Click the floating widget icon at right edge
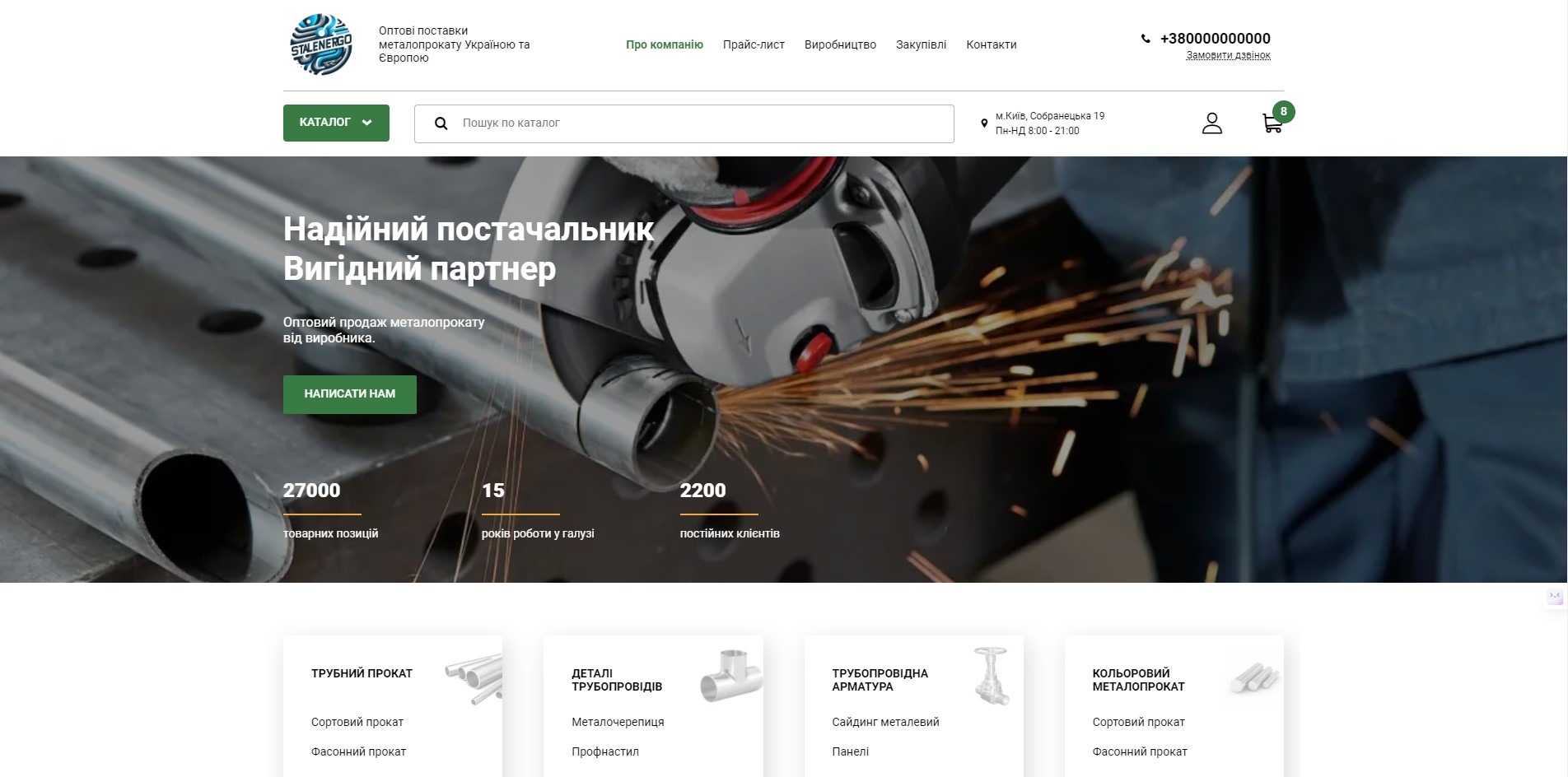 (1555, 597)
